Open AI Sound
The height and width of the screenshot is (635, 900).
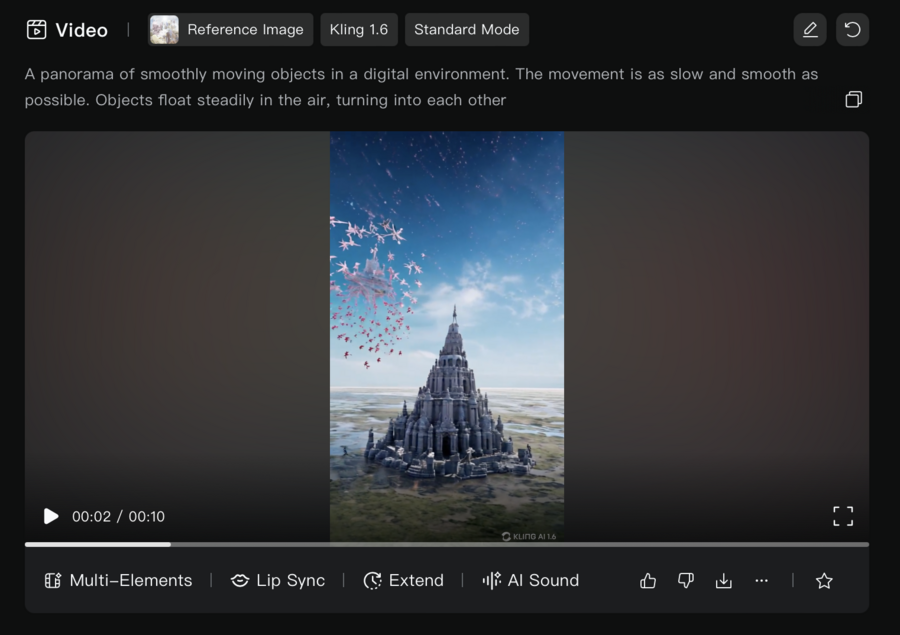coord(530,580)
